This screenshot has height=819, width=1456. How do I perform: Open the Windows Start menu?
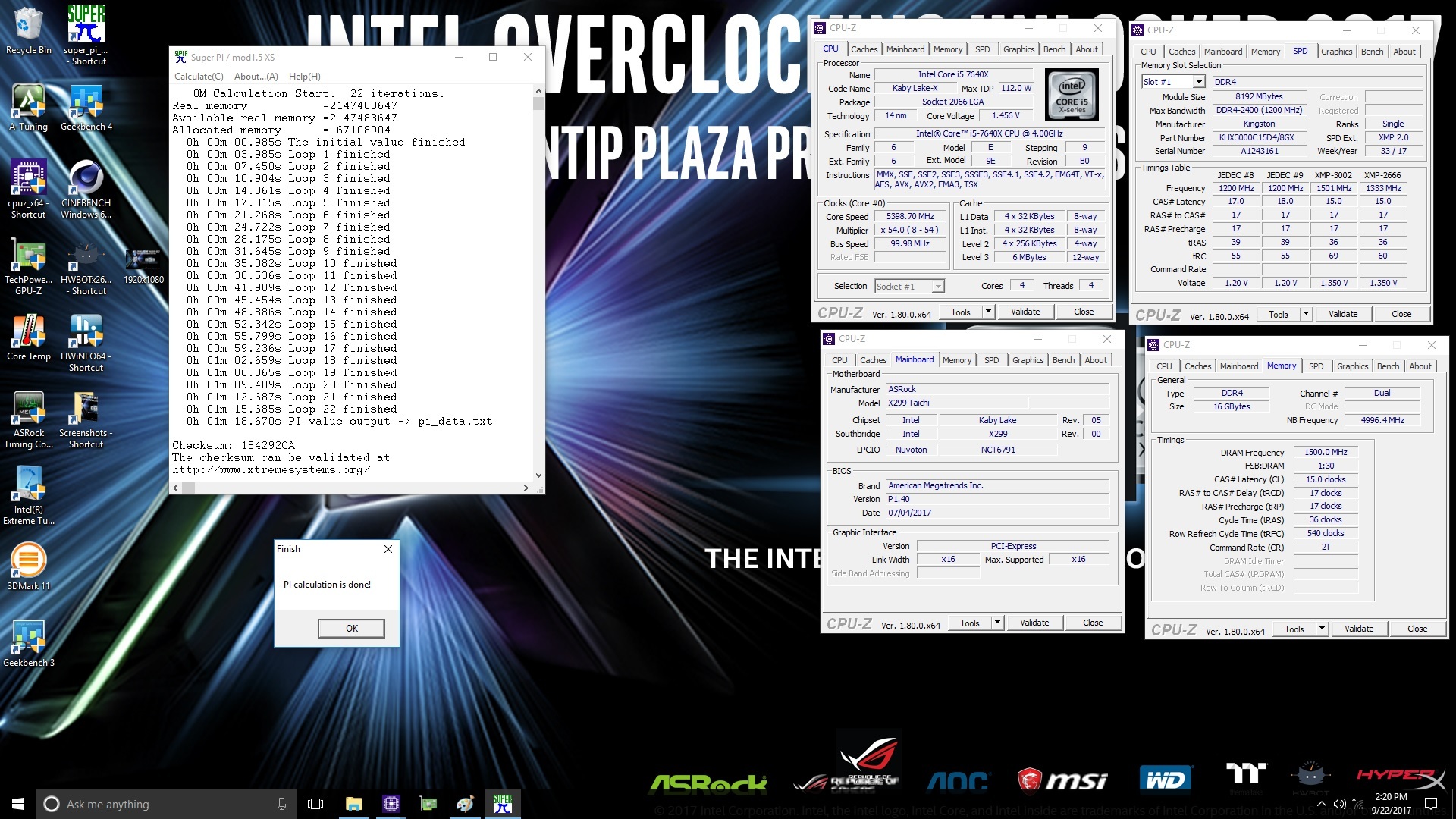(x=18, y=804)
